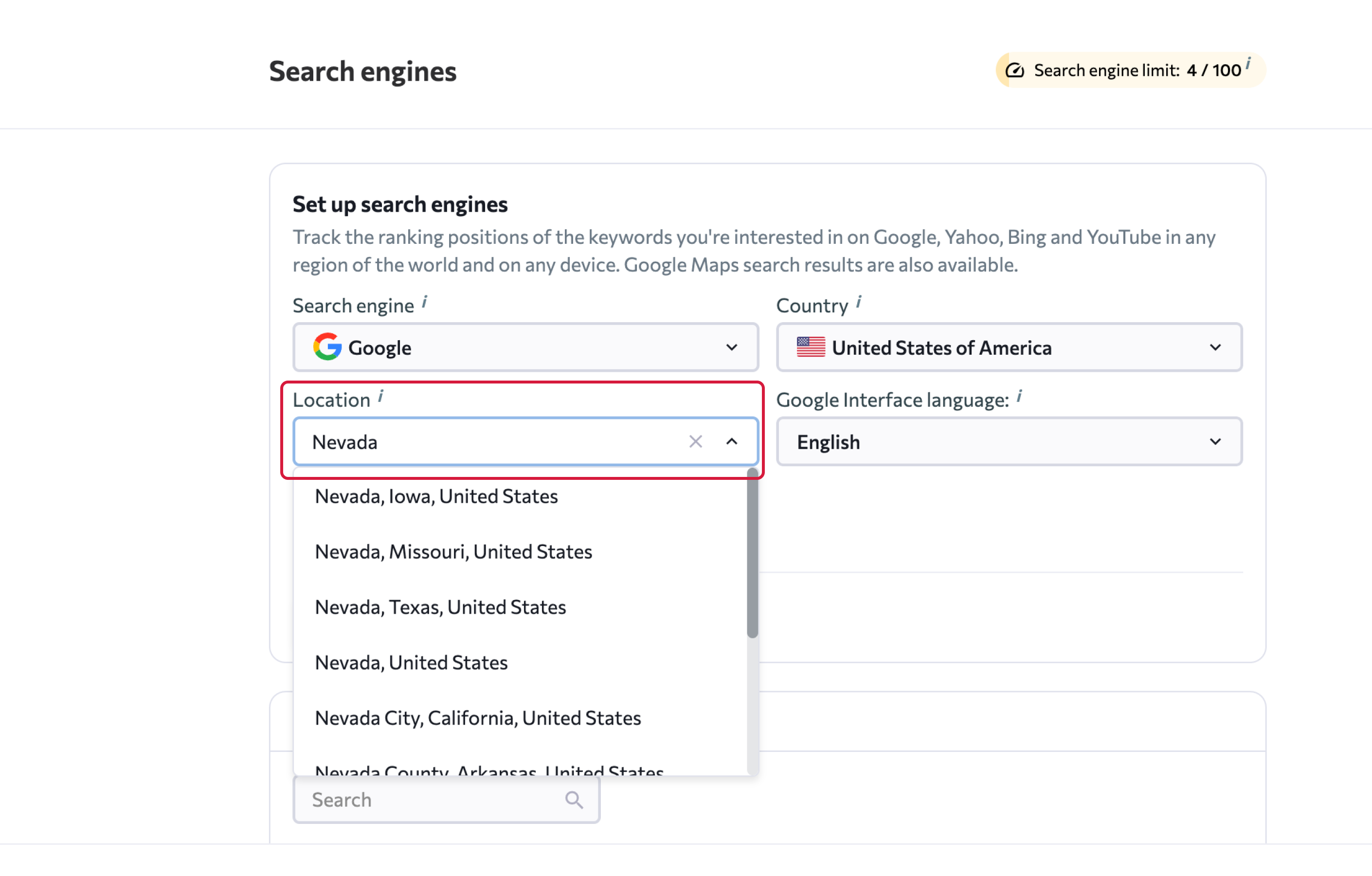Click the Google Interface language info icon
Image resolution: width=1372 pixels, height=876 pixels.
1019,396
